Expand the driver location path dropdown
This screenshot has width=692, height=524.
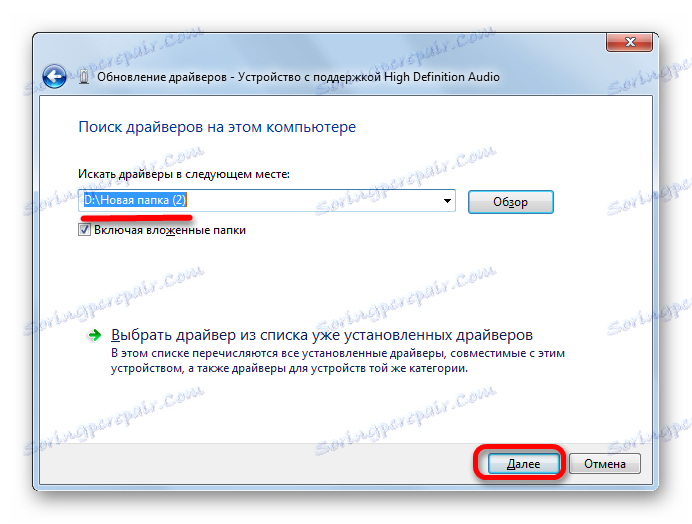tap(447, 201)
